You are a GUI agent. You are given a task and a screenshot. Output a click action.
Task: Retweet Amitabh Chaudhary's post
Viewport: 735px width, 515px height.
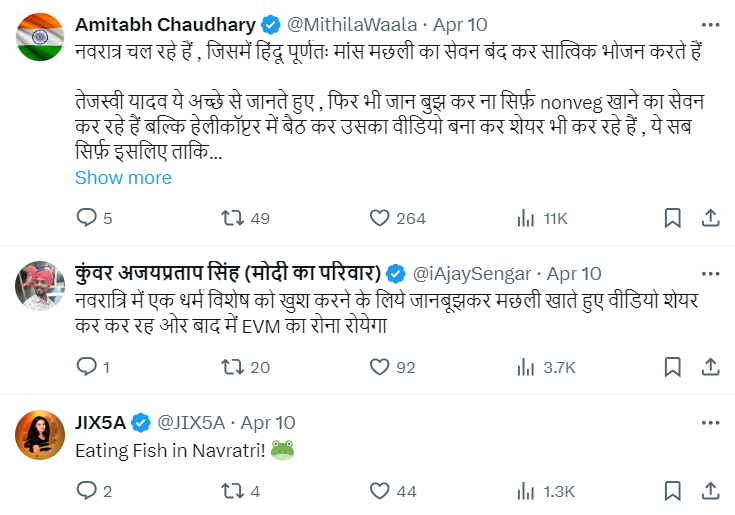coord(231,218)
